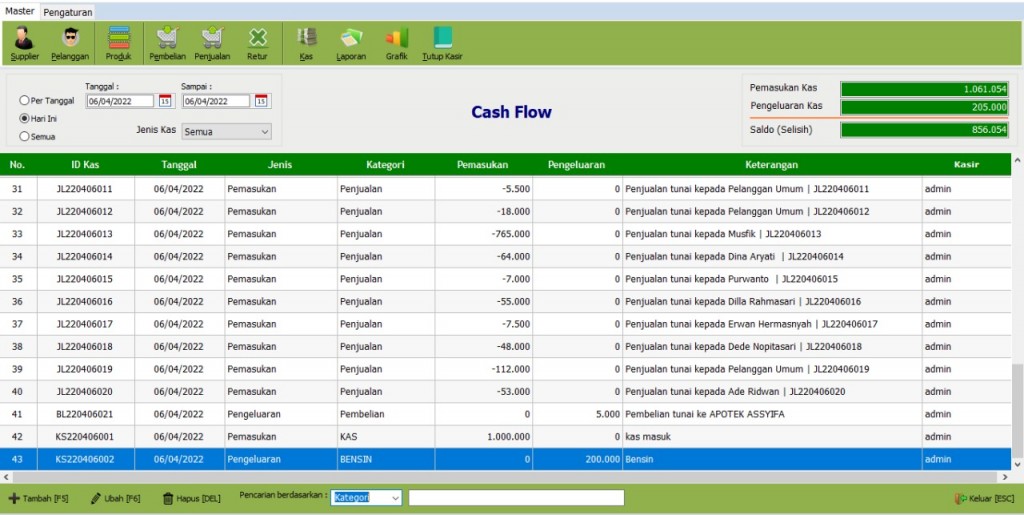This screenshot has height=515, width=1024.
Task: Switch to the Master tab
Action: 20,12
